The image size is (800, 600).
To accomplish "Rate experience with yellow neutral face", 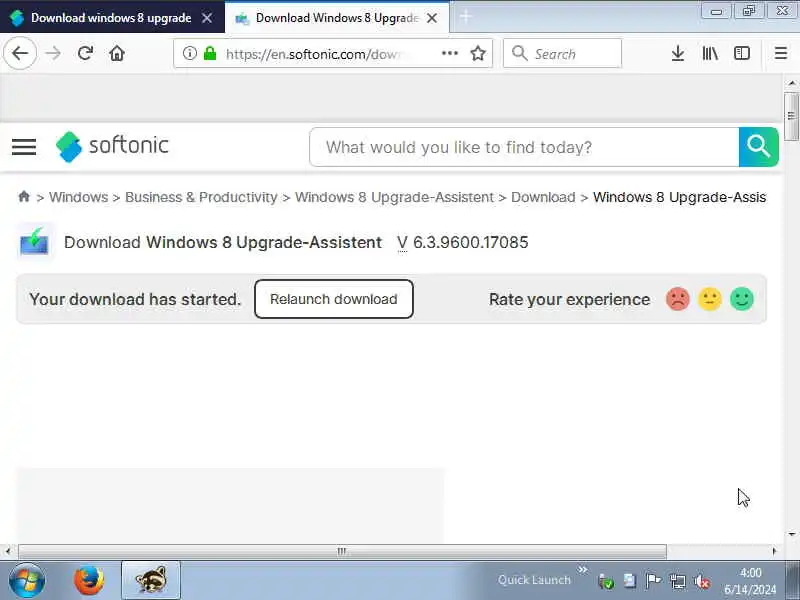I will (710, 299).
